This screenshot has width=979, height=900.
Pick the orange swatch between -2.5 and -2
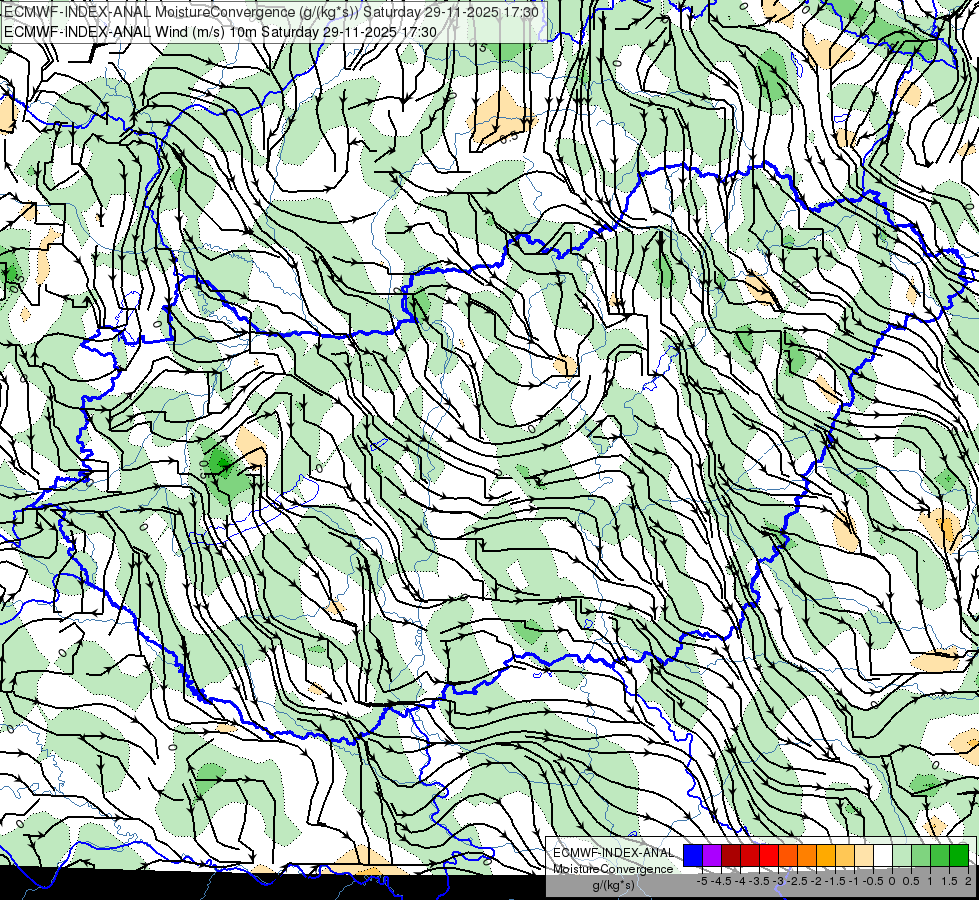[807, 855]
